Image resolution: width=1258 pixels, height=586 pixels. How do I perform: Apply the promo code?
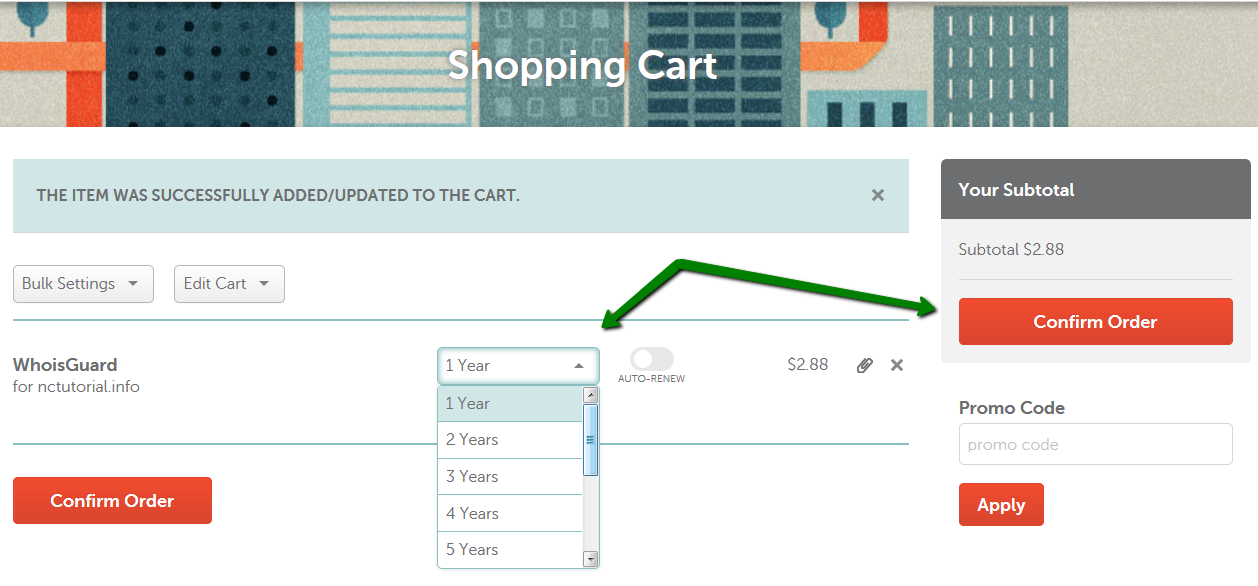(x=1001, y=505)
